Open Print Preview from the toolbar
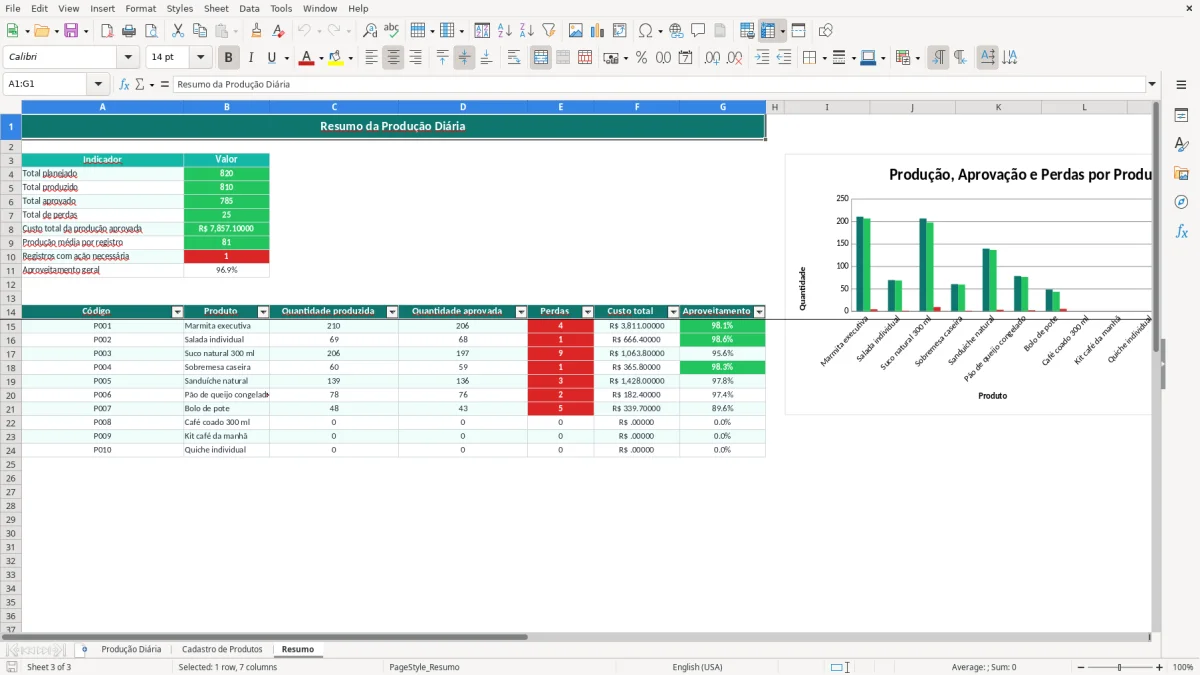The height and width of the screenshot is (675, 1200). point(150,31)
